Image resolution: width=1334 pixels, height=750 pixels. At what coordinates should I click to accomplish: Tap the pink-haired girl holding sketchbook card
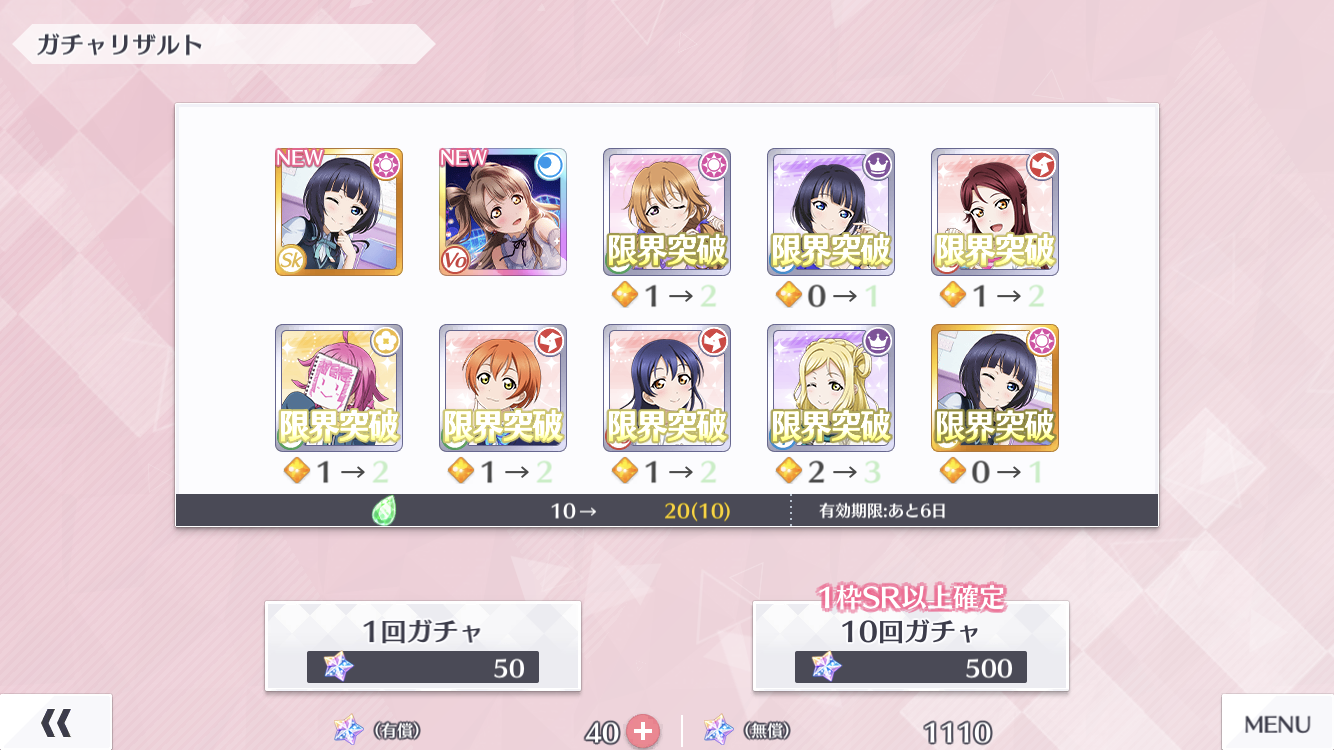339,388
